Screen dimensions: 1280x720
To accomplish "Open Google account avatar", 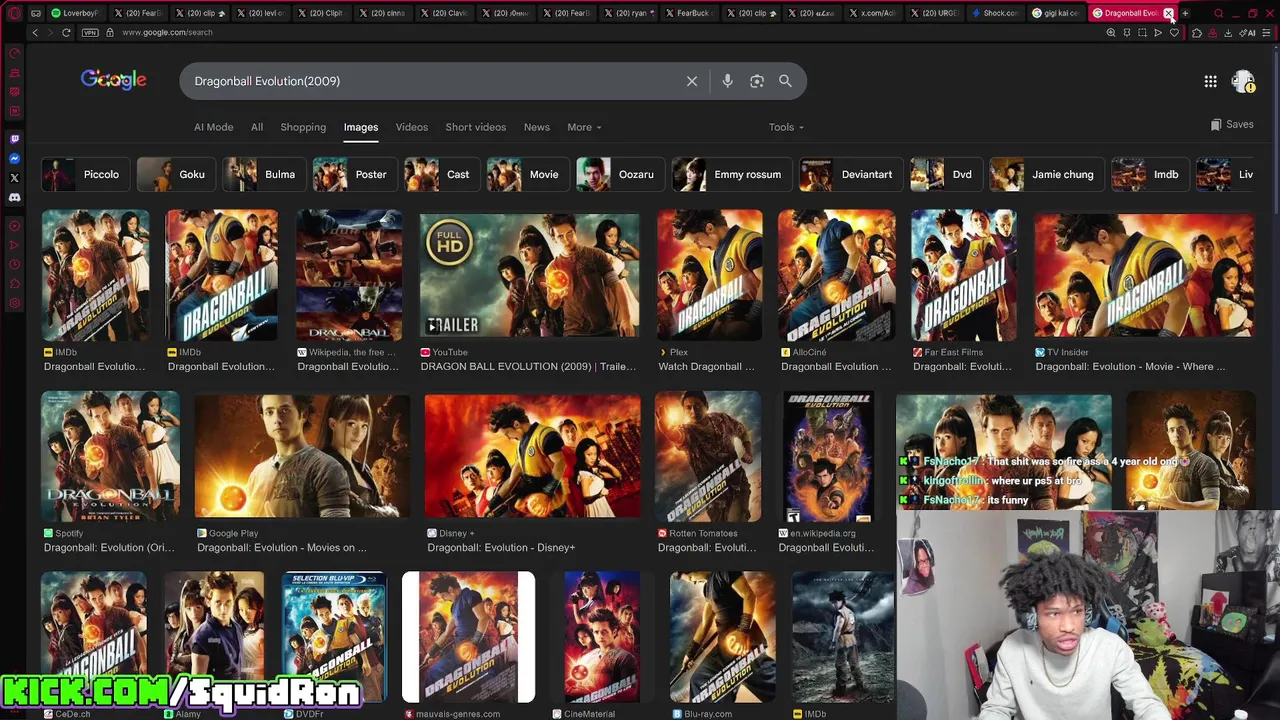I will click(1243, 81).
